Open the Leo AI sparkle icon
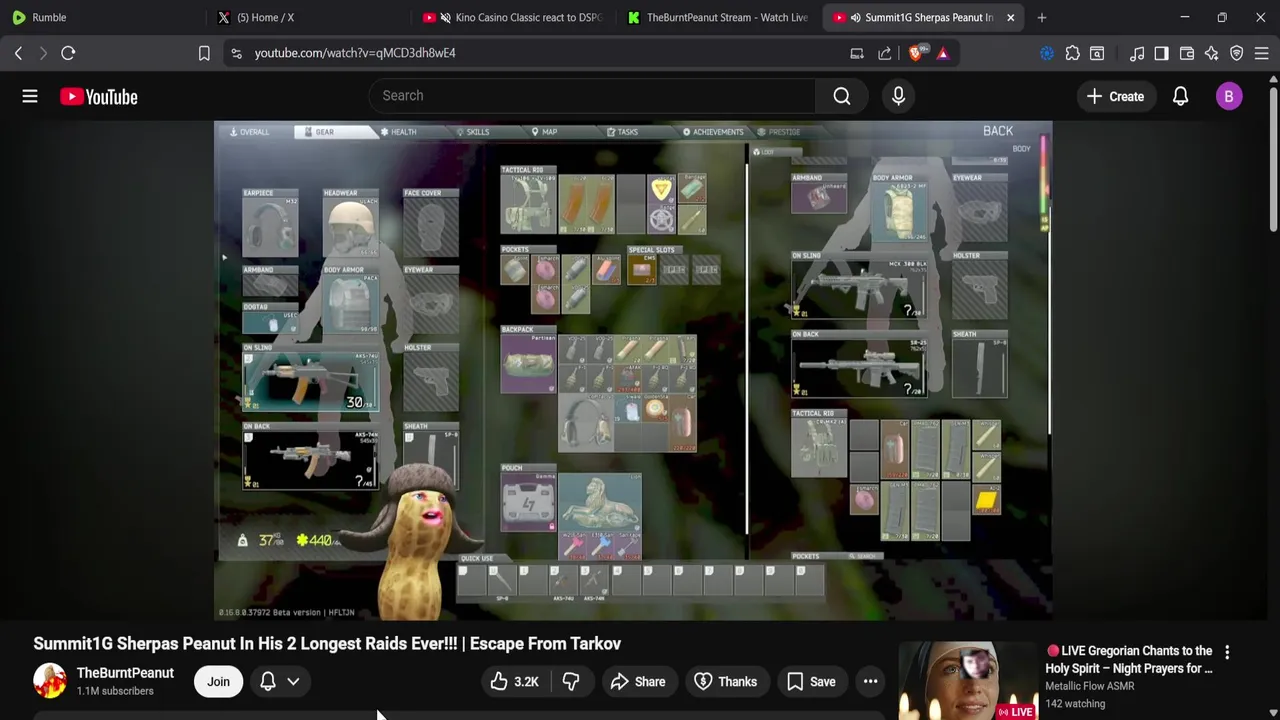1280x720 pixels. point(1212,53)
